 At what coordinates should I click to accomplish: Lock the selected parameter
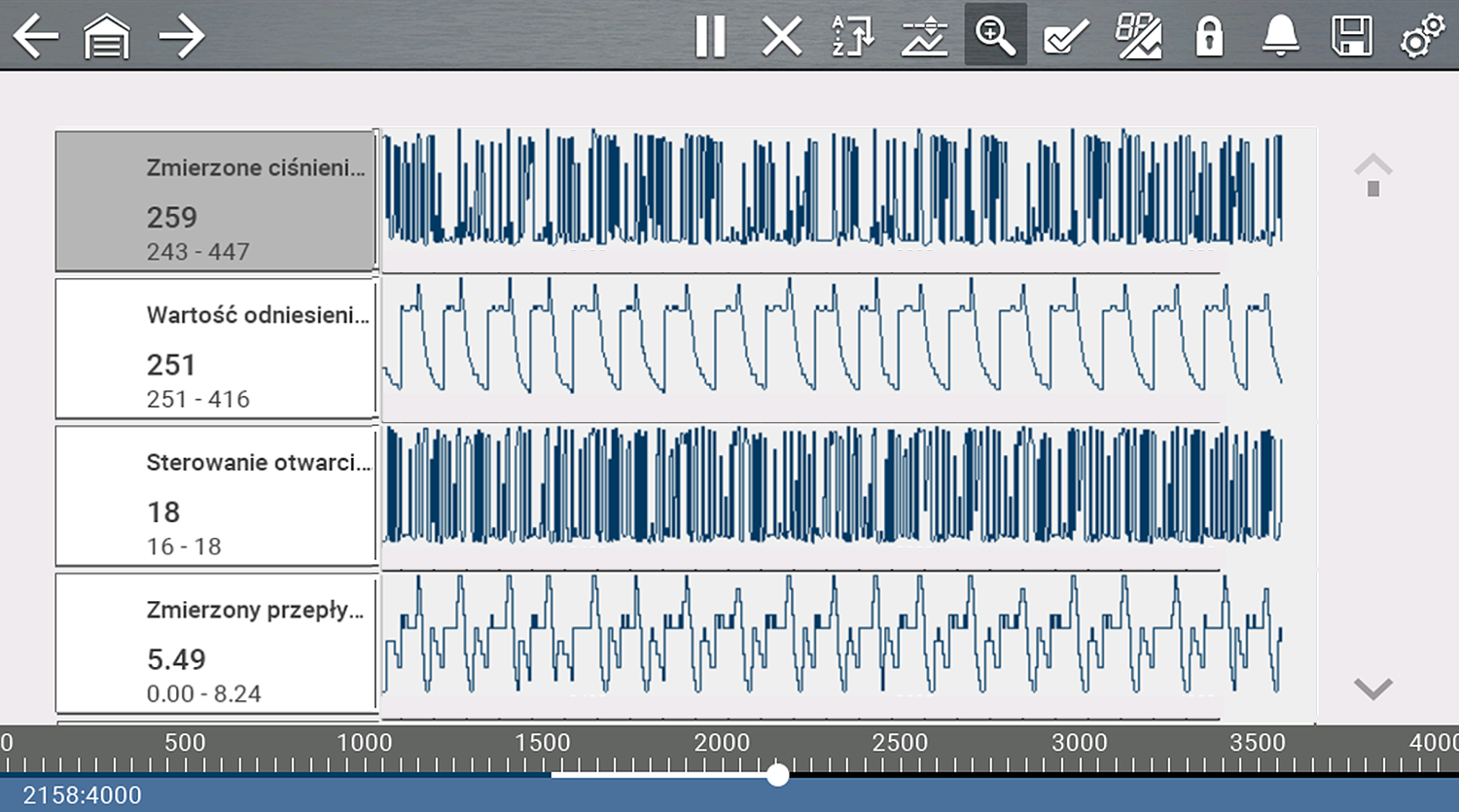pos(1209,37)
